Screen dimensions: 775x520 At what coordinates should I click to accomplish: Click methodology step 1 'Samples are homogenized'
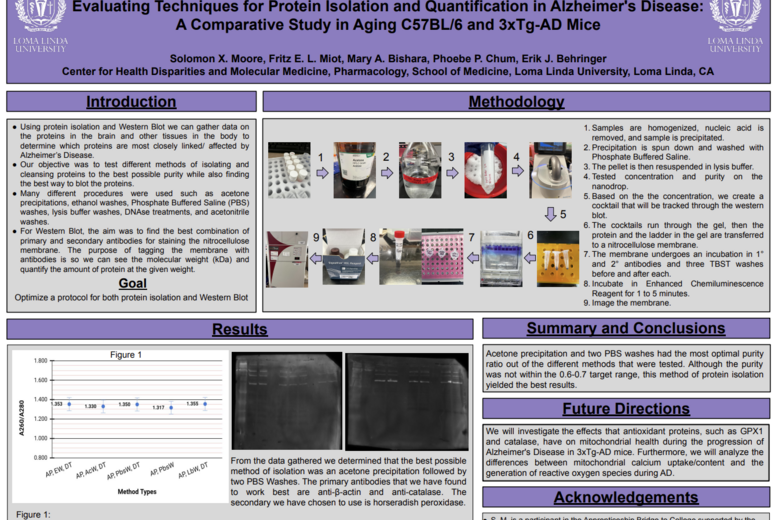pyautogui.click(x=673, y=132)
